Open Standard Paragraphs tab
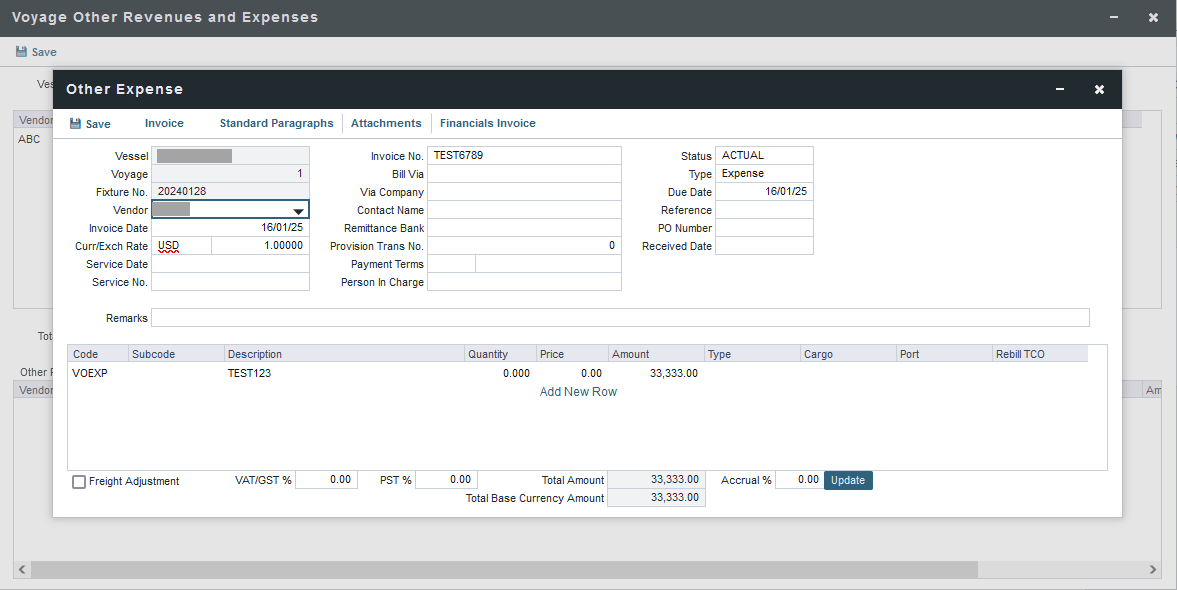The height and width of the screenshot is (590, 1177). pyautogui.click(x=276, y=124)
